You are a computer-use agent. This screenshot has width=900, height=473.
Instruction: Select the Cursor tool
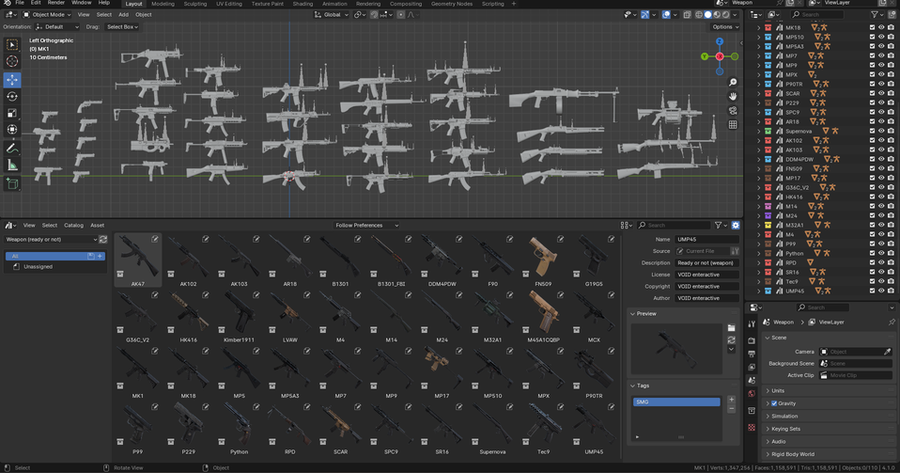(12, 61)
